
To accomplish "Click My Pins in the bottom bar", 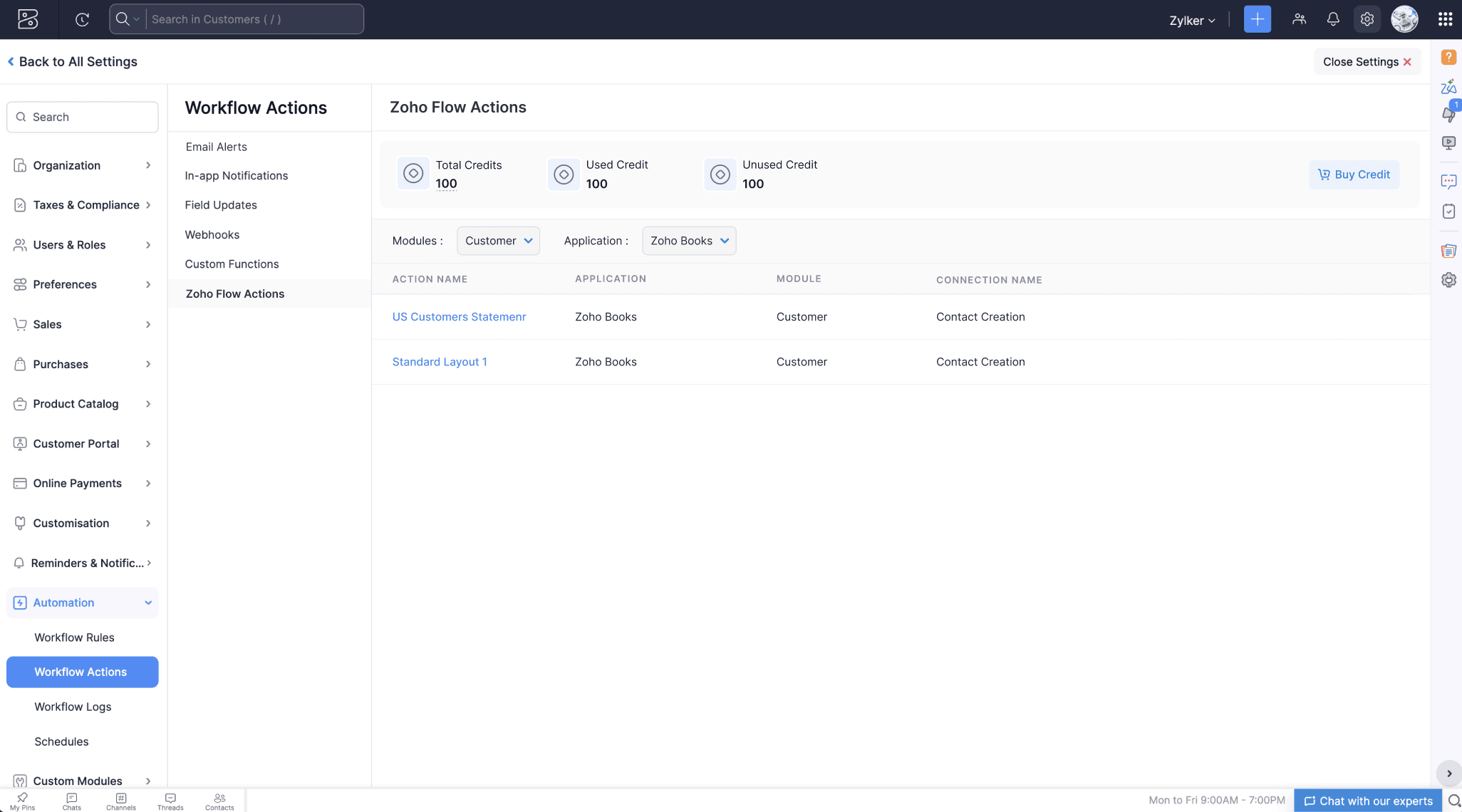I will 22,801.
